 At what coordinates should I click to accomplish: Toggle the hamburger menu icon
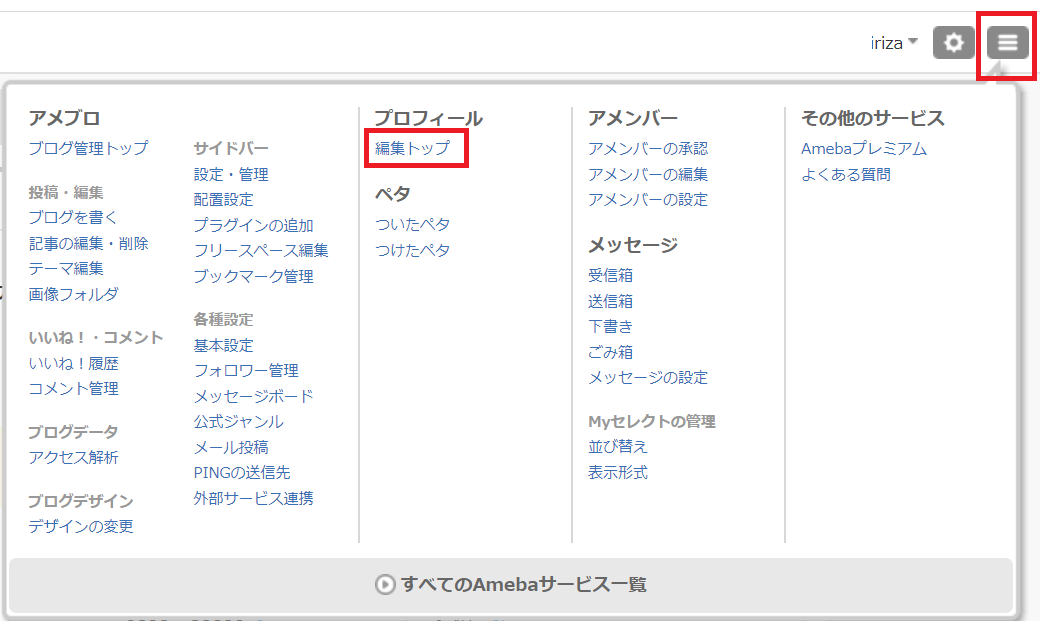pos(1008,42)
